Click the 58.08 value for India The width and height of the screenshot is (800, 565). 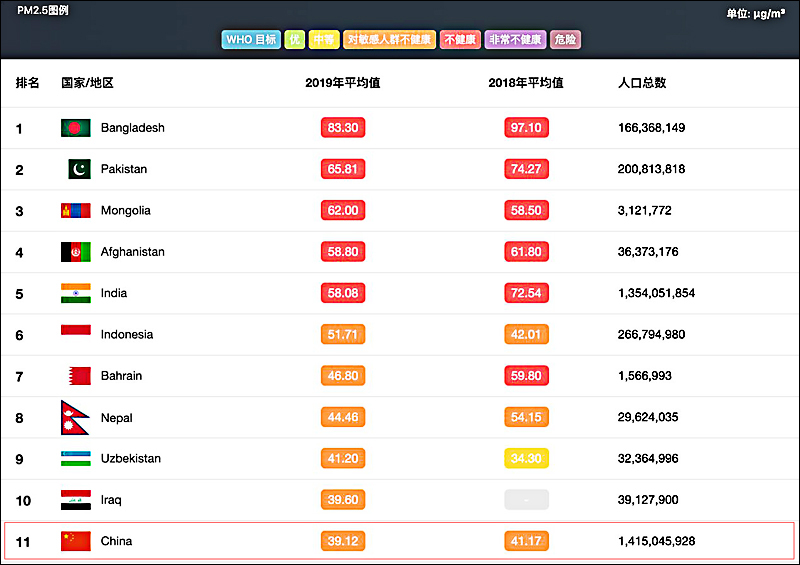[x=343, y=293]
